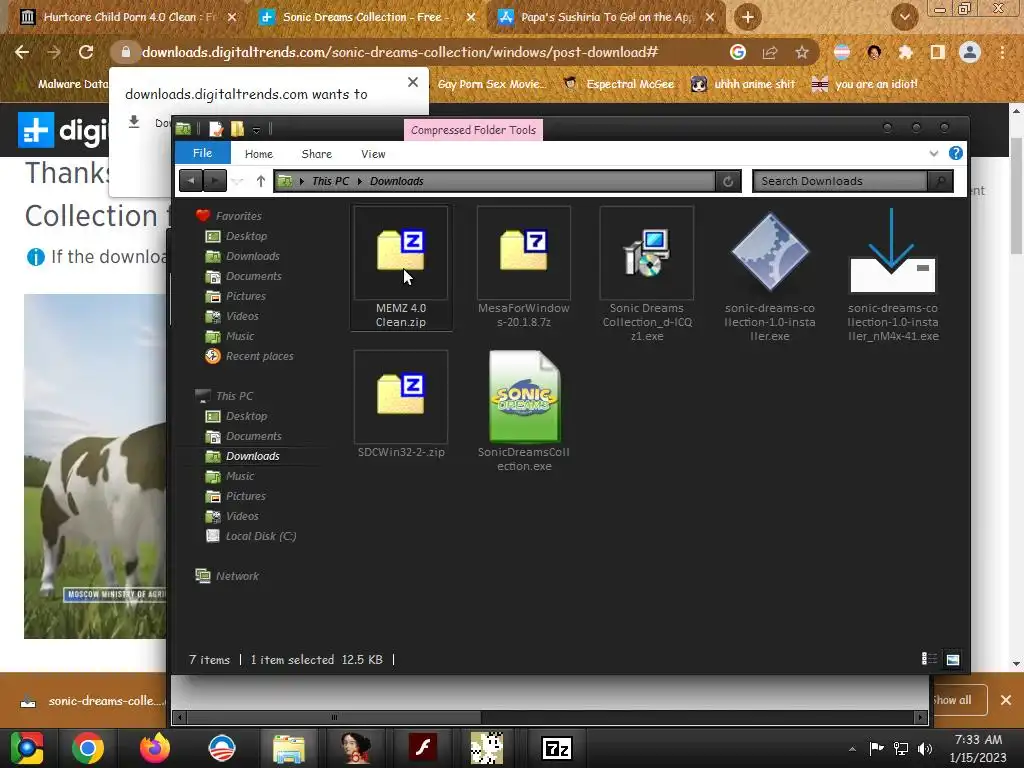Open Chrome tab search dropdown
Screen dimensions: 1024x768
point(904,17)
